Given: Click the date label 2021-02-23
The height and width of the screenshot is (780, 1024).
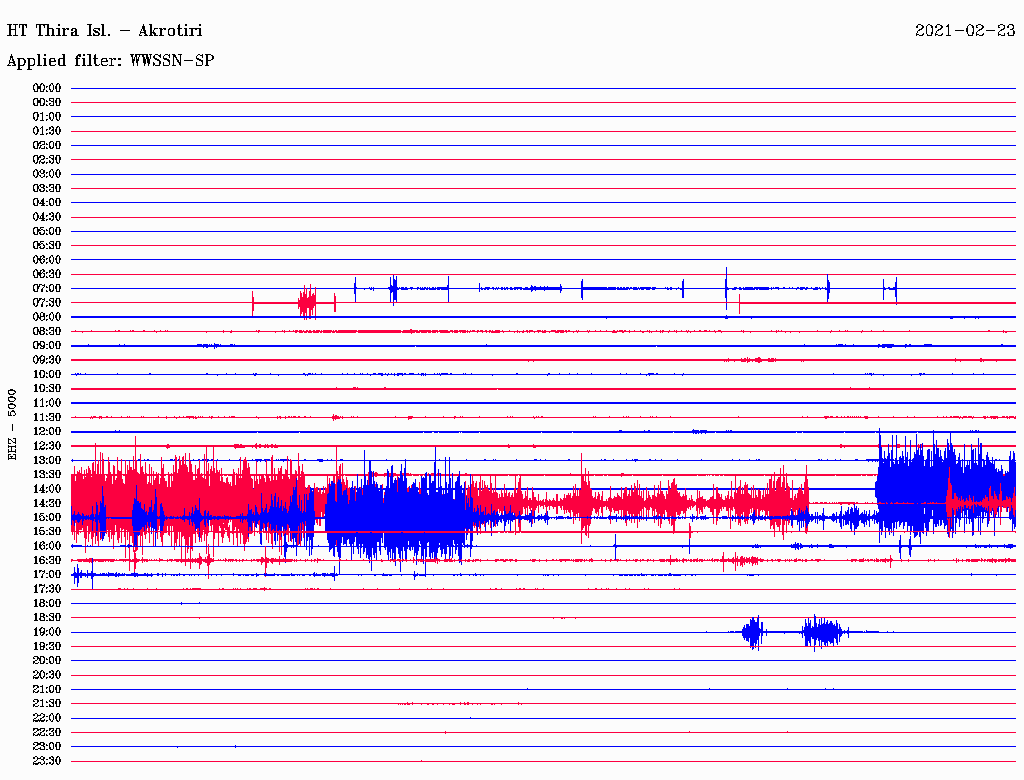Looking at the screenshot, I should [965, 31].
